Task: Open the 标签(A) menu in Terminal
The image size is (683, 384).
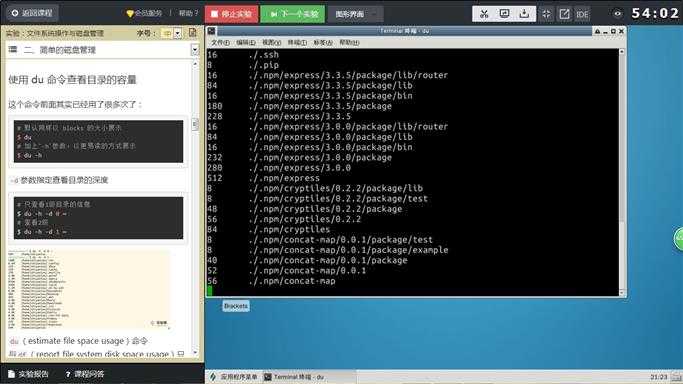Action: 323,42
